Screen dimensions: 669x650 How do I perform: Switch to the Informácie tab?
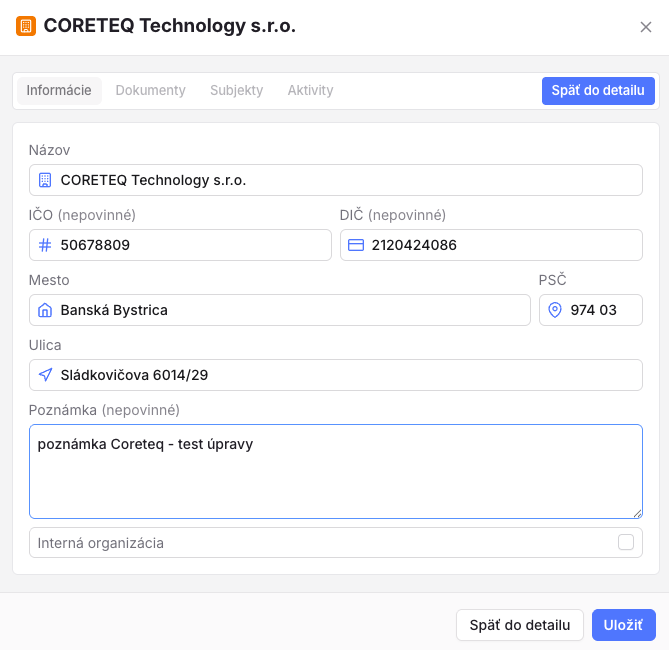coord(59,90)
